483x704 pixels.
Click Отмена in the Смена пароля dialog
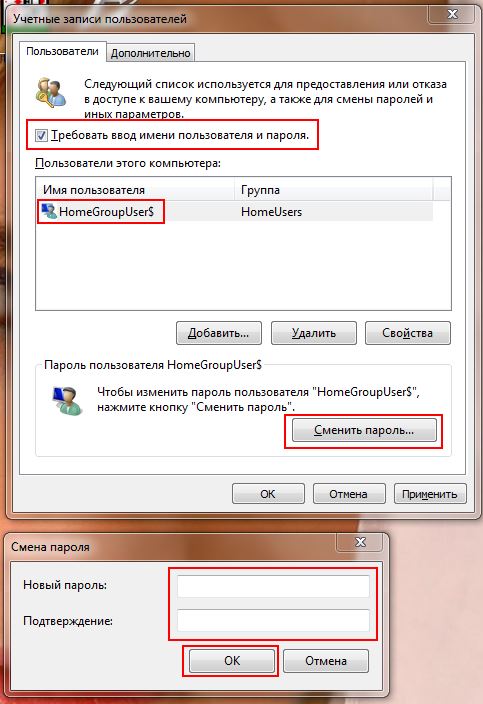point(326,660)
